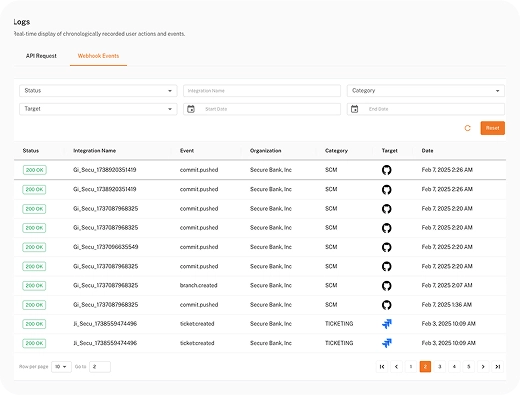Click the GitHub icon in the 1:36 AM row
Image resolution: width=520 pixels, height=395 pixels.
(x=386, y=305)
